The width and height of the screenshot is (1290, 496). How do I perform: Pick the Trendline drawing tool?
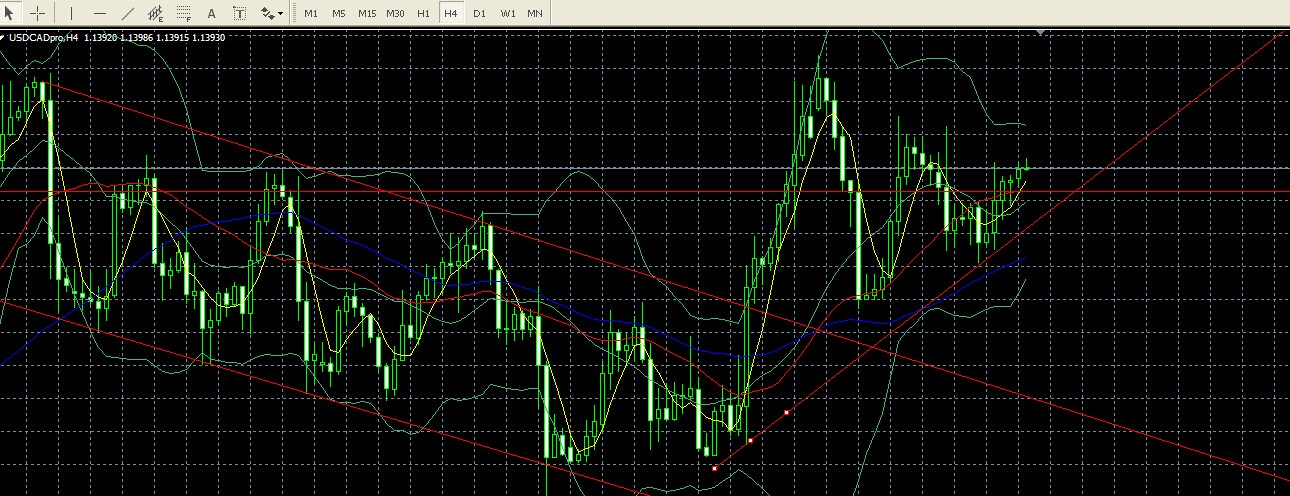[x=128, y=13]
